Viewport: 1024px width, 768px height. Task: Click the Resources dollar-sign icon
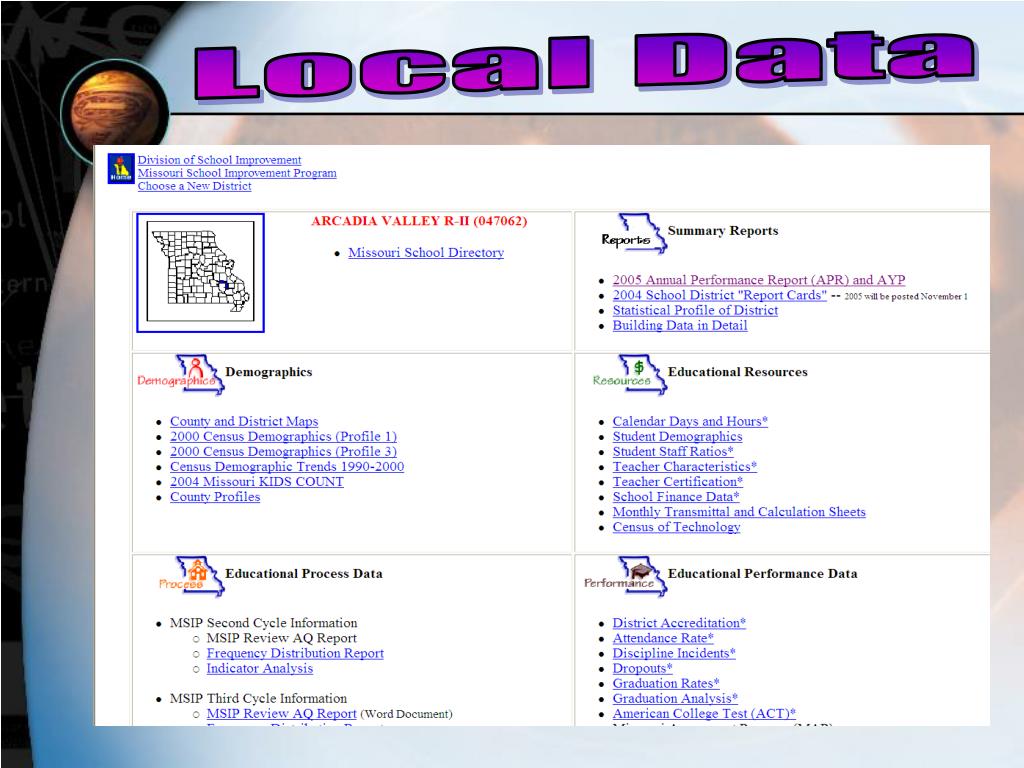tap(629, 375)
